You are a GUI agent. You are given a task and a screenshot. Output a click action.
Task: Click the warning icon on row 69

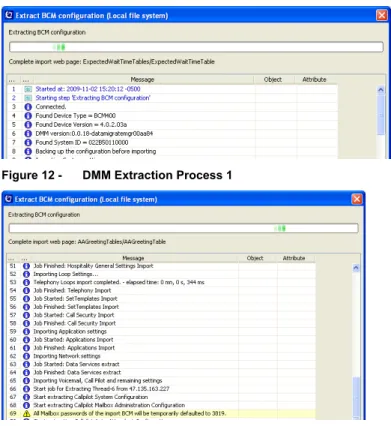[x=26, y=414]
